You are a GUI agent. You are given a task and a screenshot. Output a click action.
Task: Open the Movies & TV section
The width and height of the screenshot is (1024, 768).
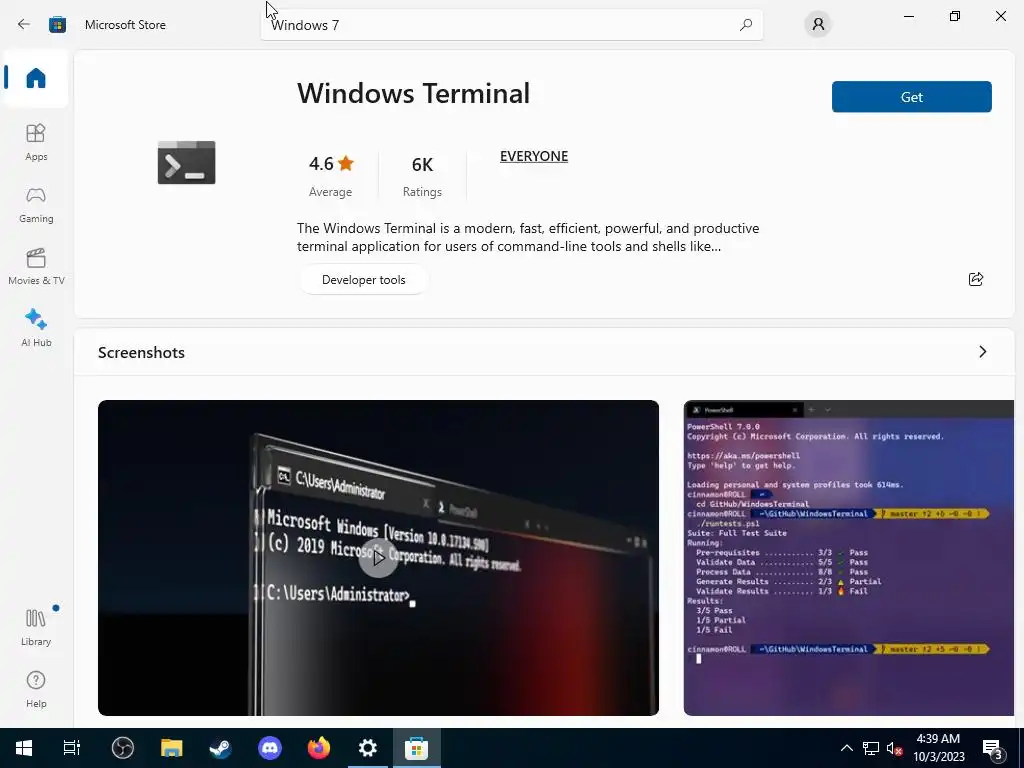[x=36, y=266]
